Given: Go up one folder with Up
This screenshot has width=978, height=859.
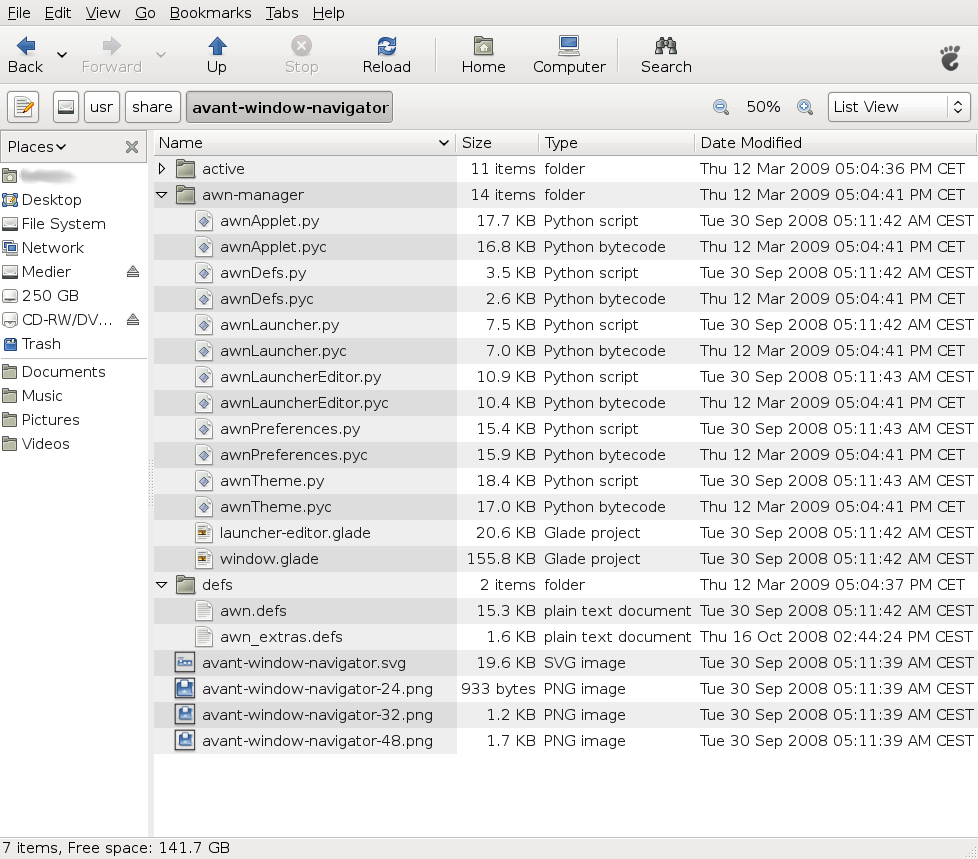Looking at the screenshot, I should 216,55.
